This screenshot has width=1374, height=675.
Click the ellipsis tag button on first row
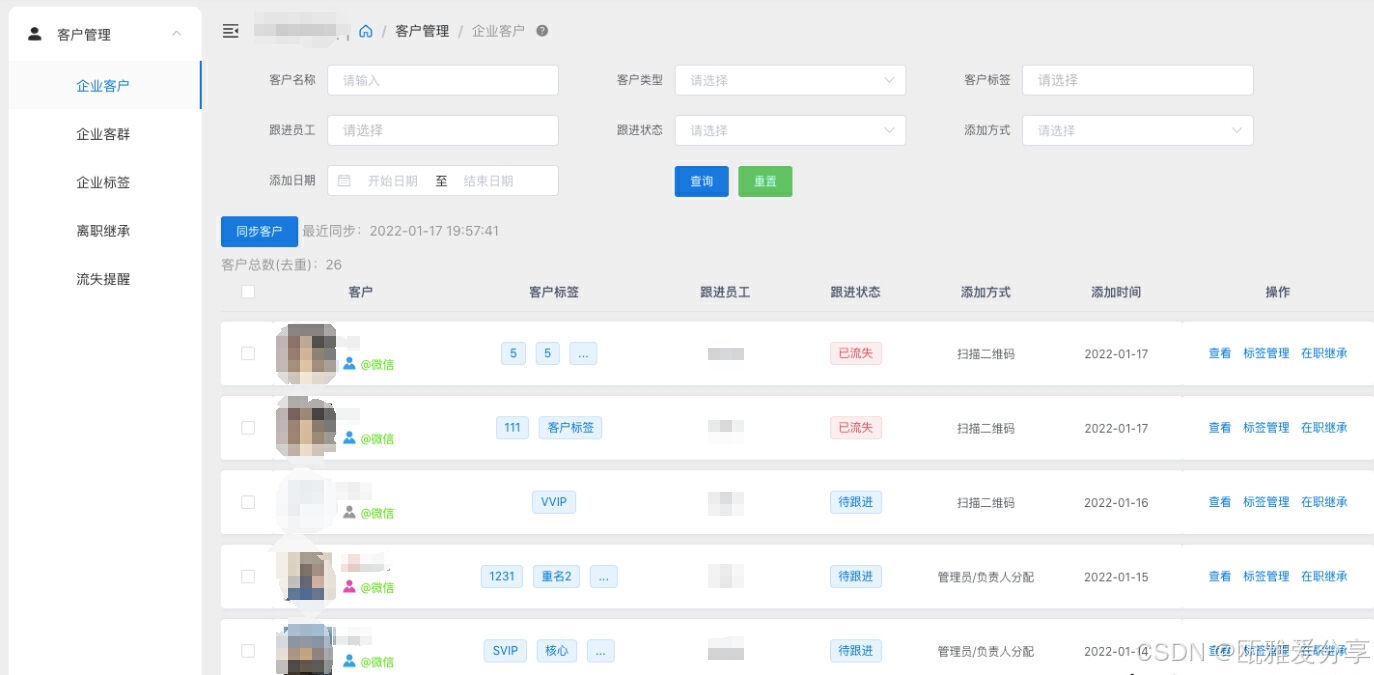[x=583, y=353]
